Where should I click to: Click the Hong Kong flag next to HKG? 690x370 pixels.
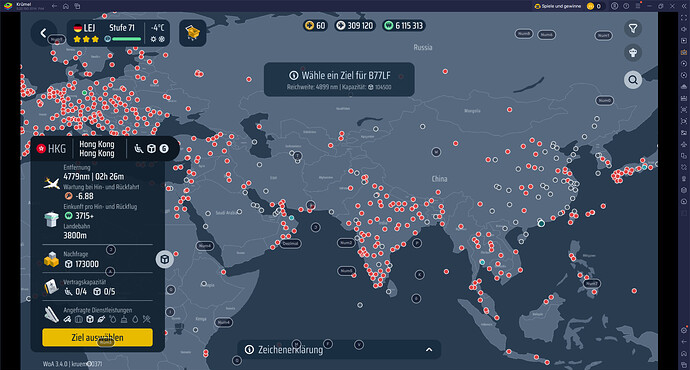[x=41, y=149]
